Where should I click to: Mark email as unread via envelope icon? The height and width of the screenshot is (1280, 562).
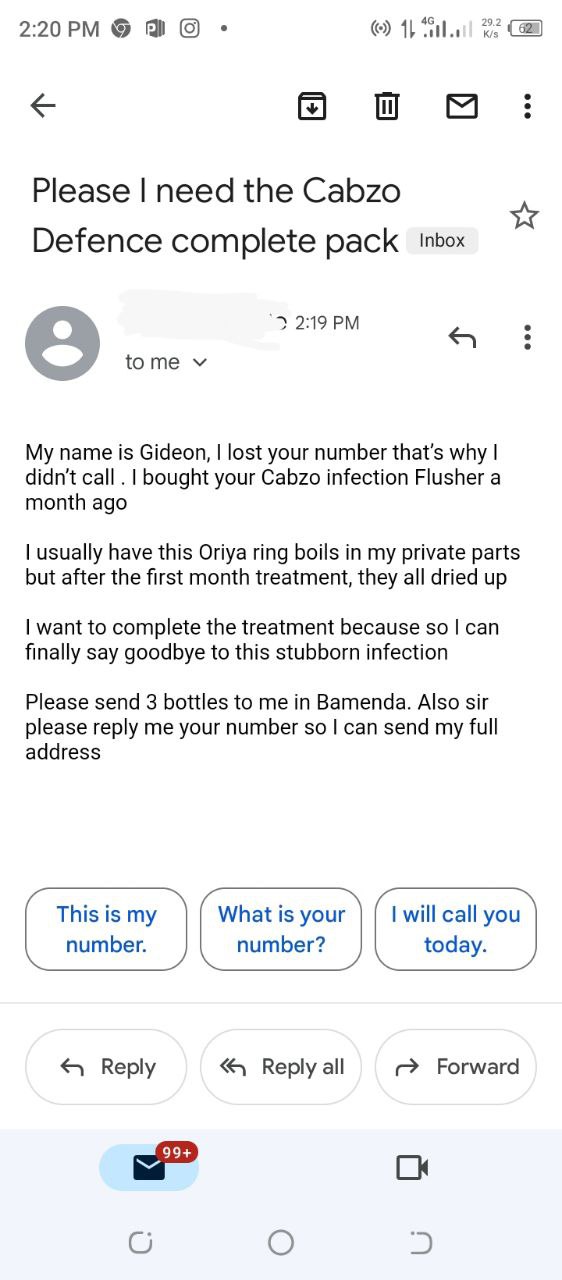click(461, 105)
